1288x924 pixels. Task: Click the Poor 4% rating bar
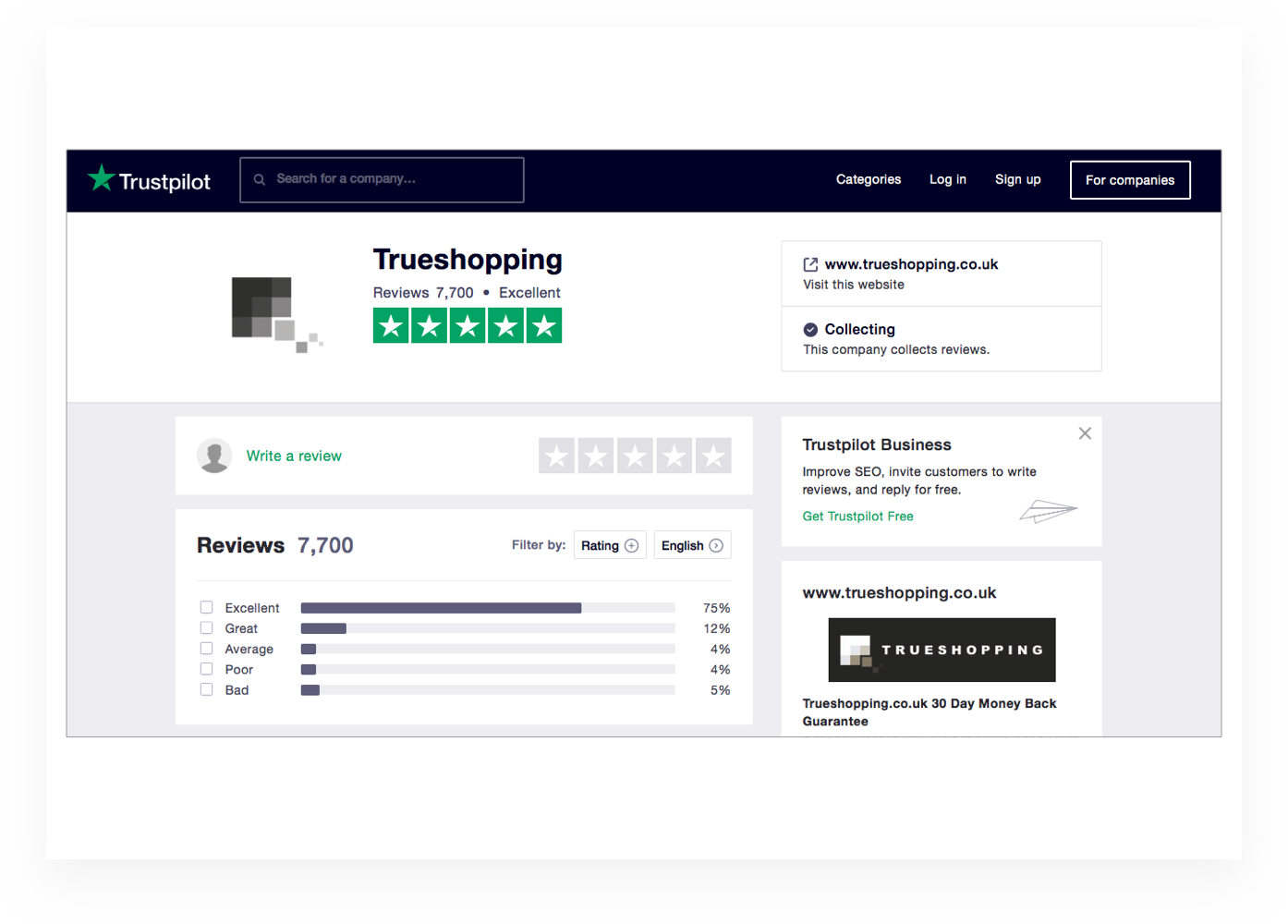[x=488, y=670]
